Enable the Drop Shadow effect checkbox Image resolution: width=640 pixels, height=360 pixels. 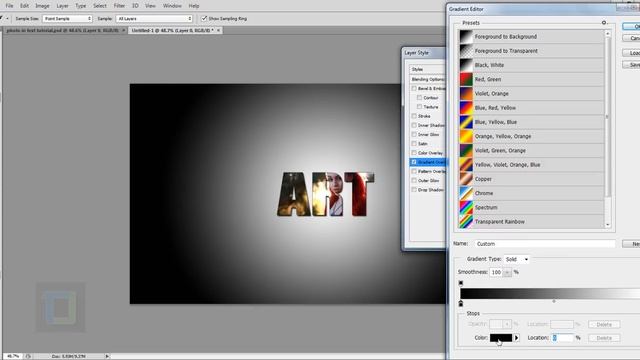[414, 190]
